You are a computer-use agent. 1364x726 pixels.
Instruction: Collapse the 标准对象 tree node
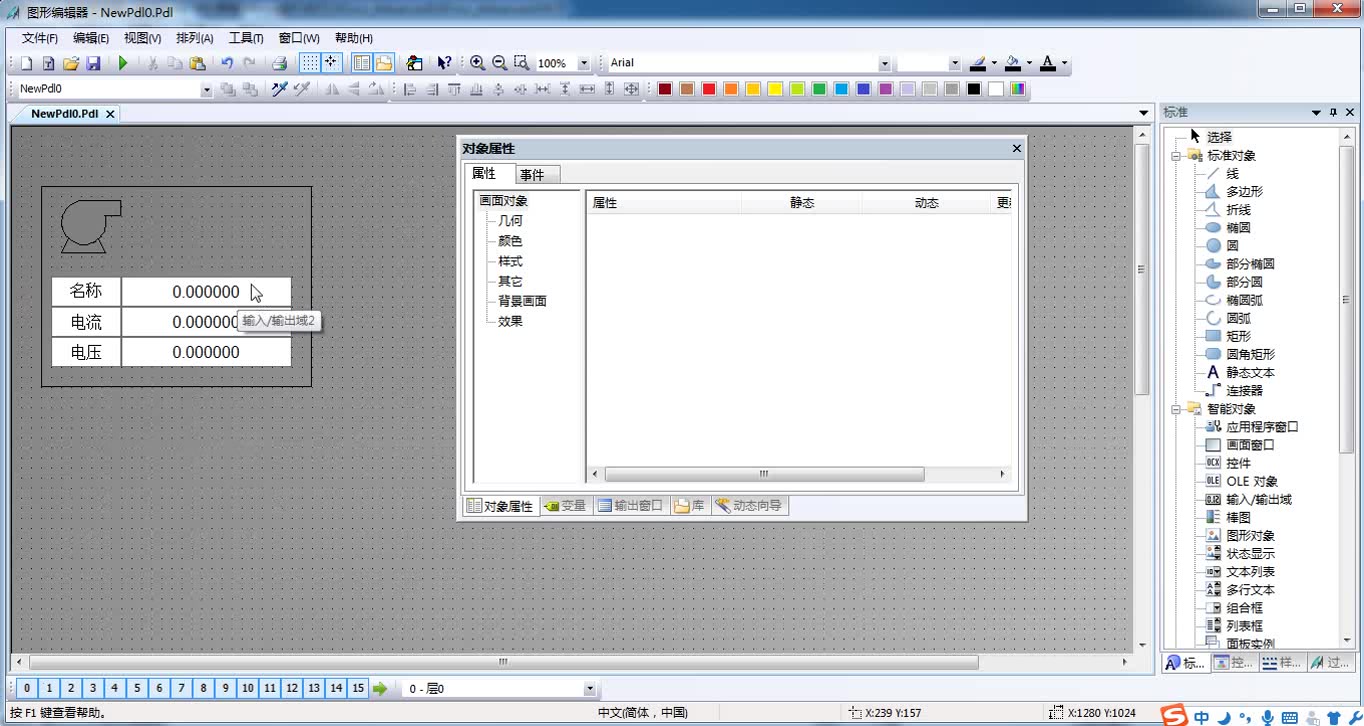(1177, 155)
